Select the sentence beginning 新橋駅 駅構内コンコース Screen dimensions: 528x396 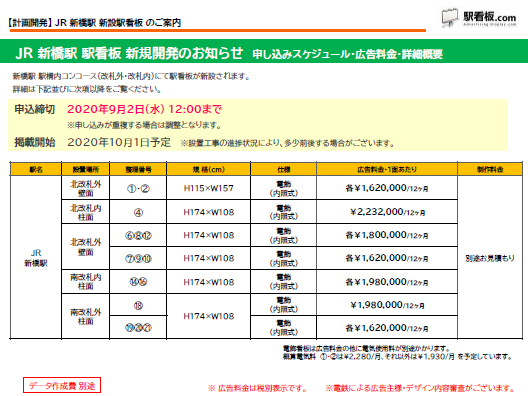pyautogui.click(x=132, y=76)
